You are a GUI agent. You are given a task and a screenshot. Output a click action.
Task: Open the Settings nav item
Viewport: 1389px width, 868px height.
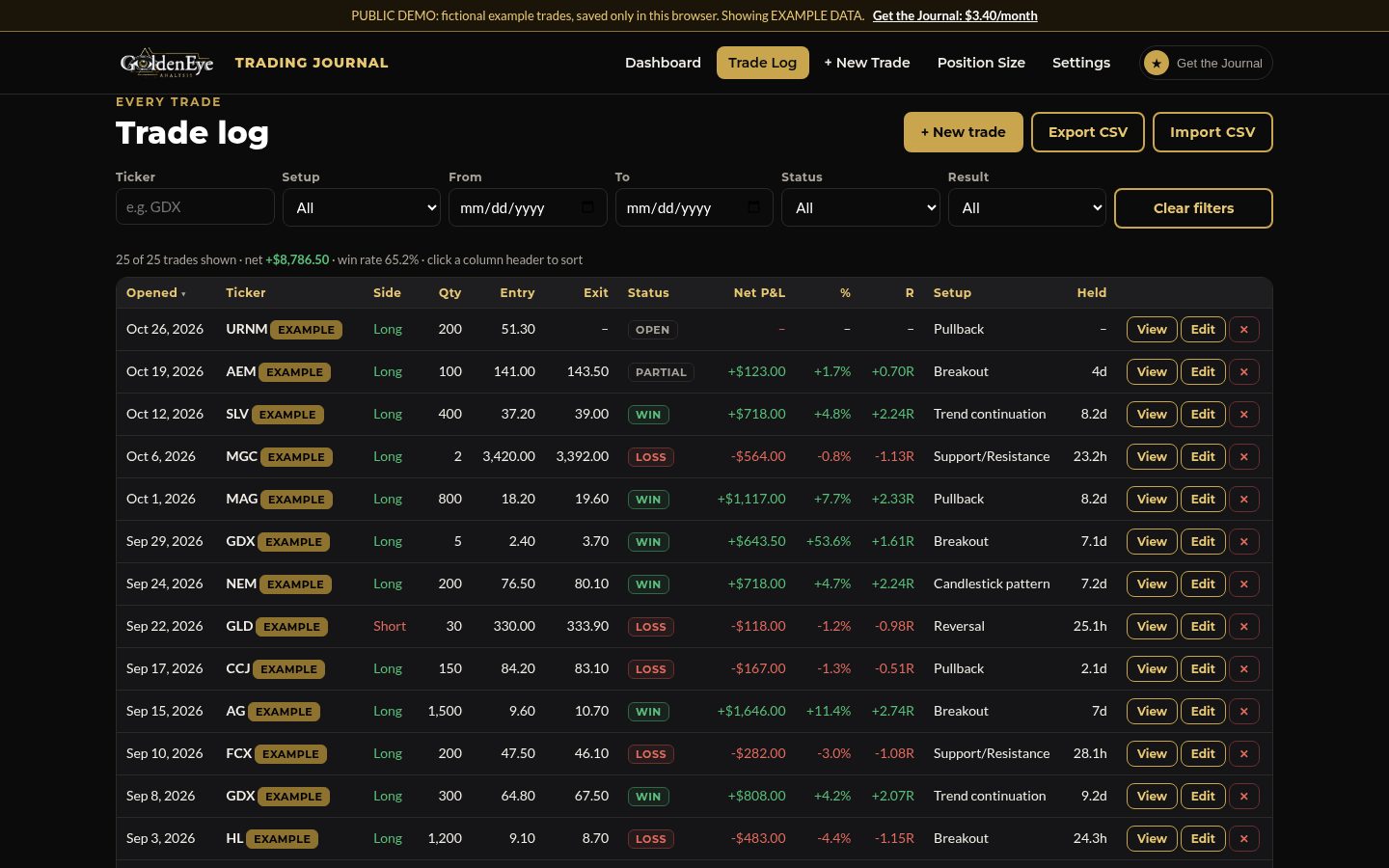1081,63
